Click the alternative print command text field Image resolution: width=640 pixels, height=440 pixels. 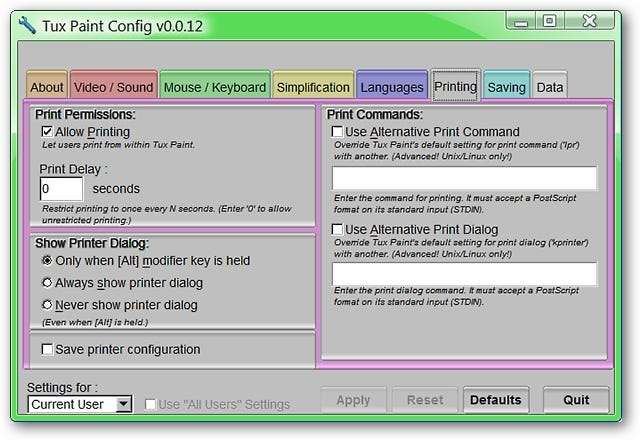pos(464,178)
